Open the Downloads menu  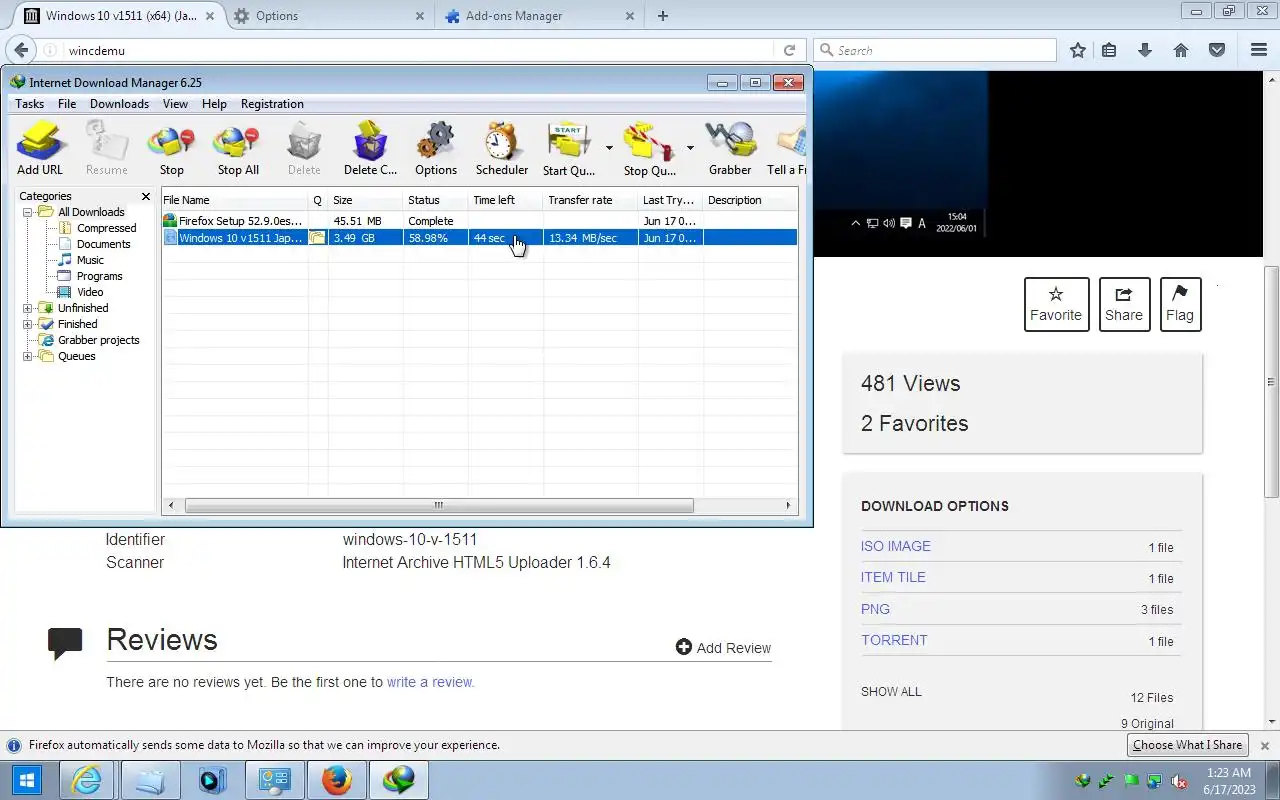click(119, 104)
